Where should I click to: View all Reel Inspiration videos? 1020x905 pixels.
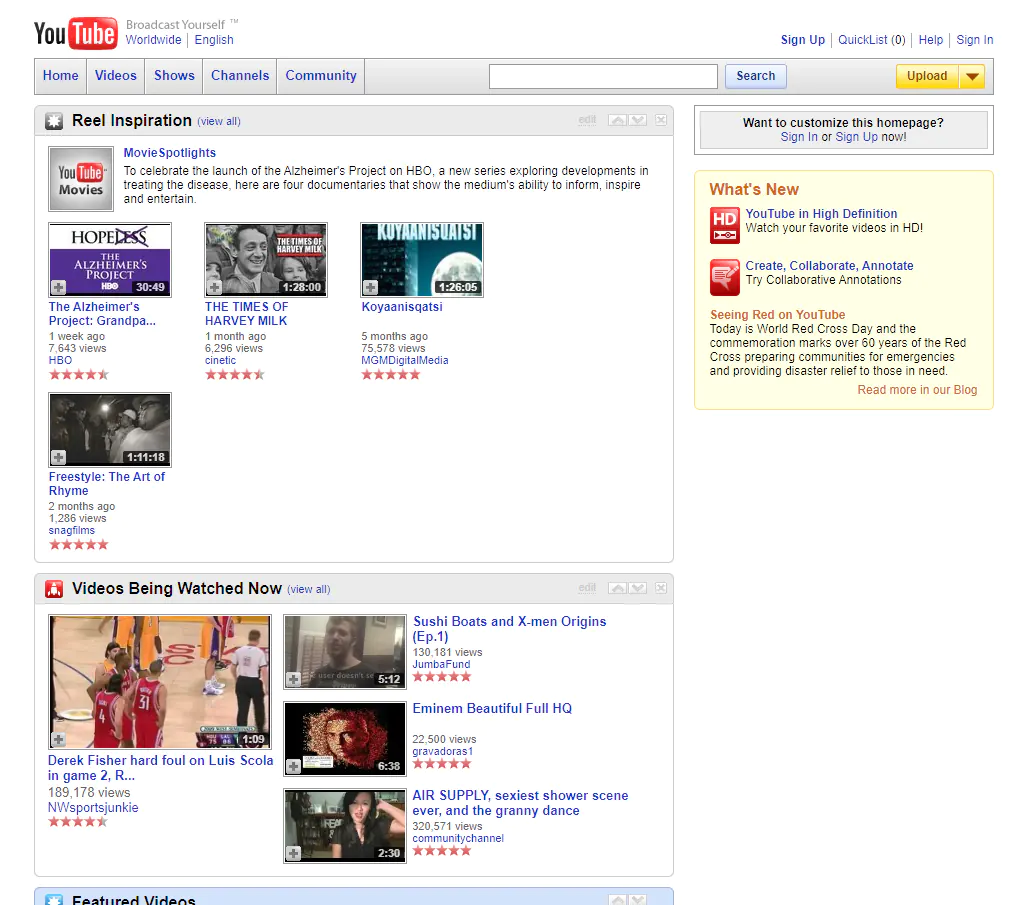219,121
